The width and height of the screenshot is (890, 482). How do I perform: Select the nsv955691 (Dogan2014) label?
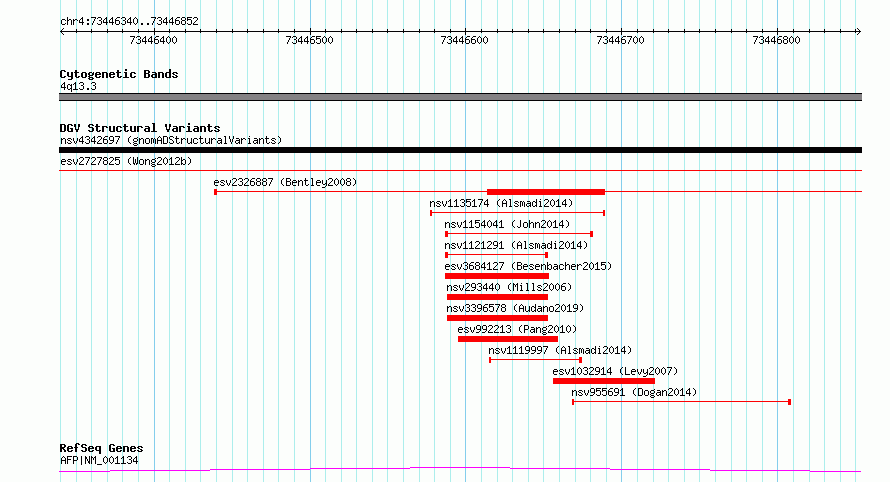[634, 392]
